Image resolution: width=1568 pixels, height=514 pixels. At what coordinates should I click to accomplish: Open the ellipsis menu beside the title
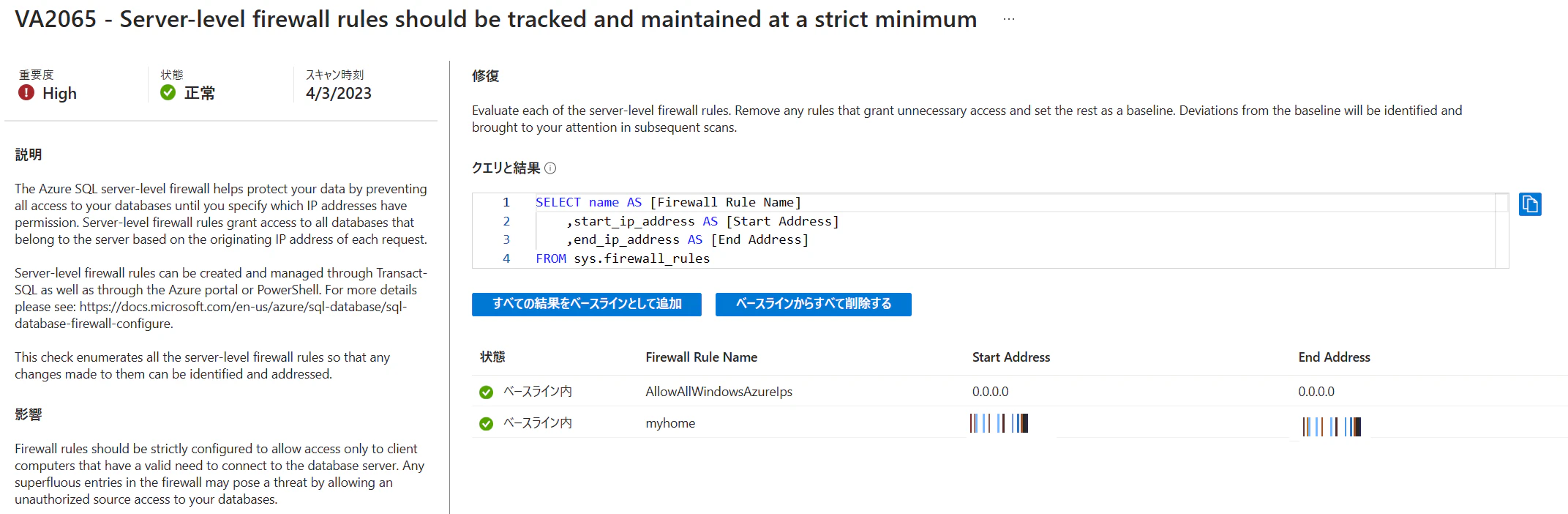(1009, 19)
